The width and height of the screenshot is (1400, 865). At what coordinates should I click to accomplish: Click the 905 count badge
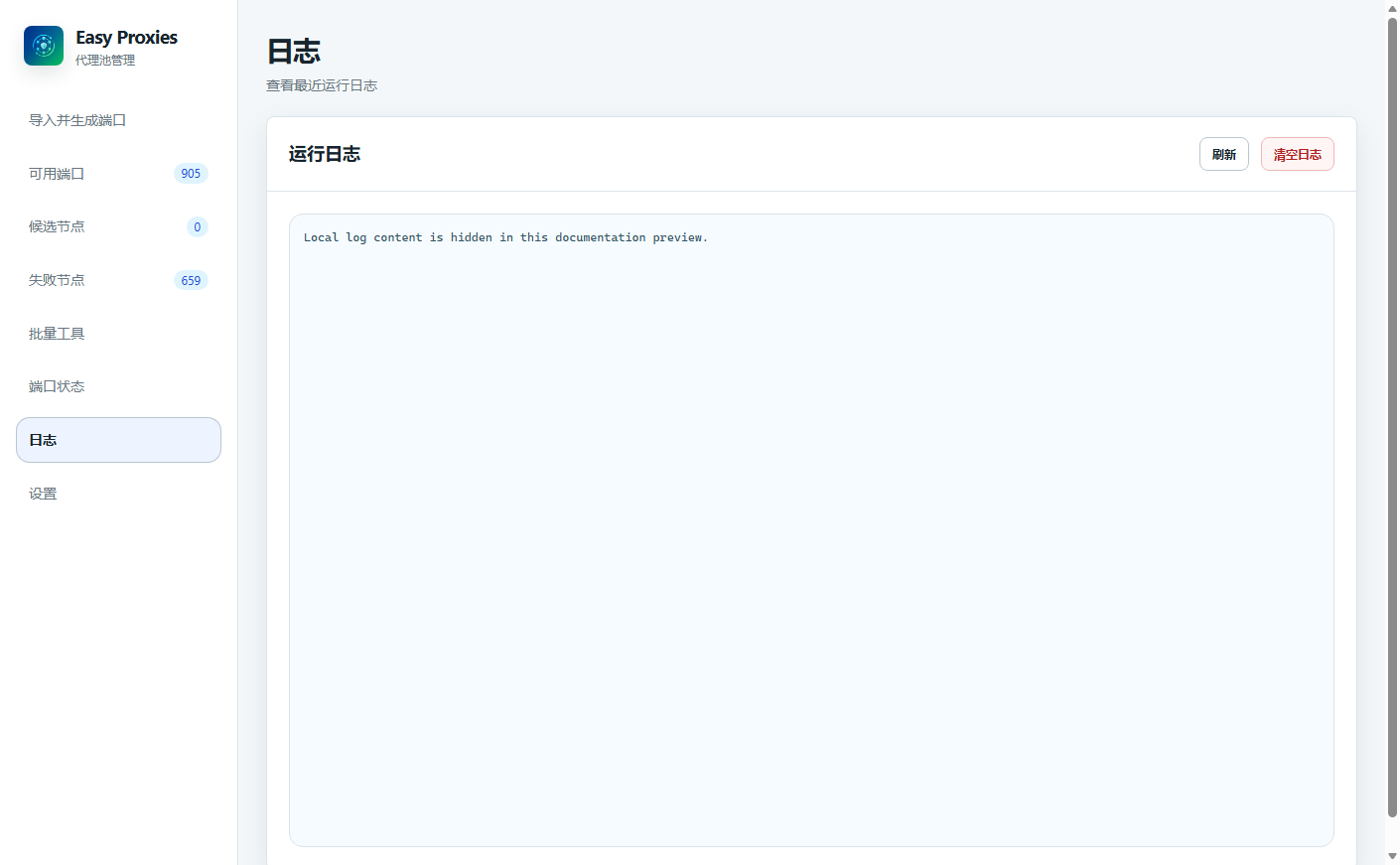[191, 174]
